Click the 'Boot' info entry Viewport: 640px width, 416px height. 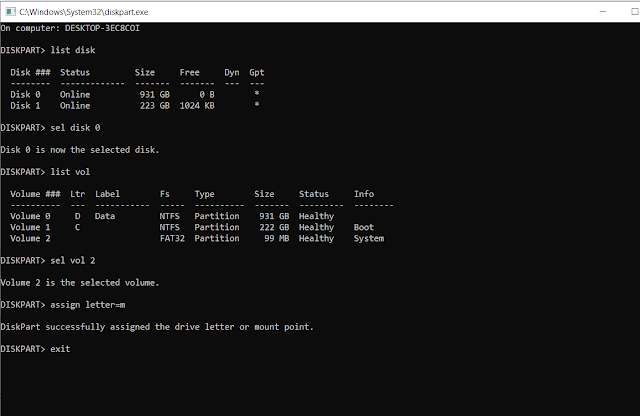364,227
